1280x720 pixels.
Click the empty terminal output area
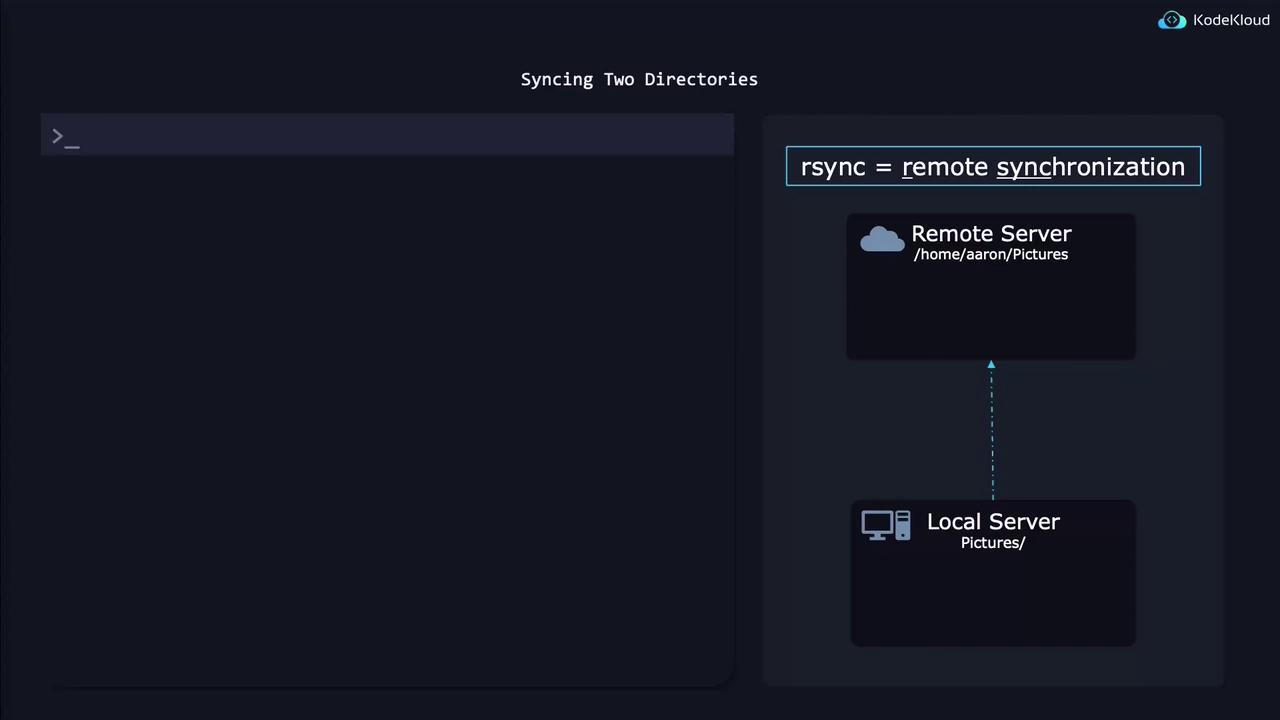(388, 420)
